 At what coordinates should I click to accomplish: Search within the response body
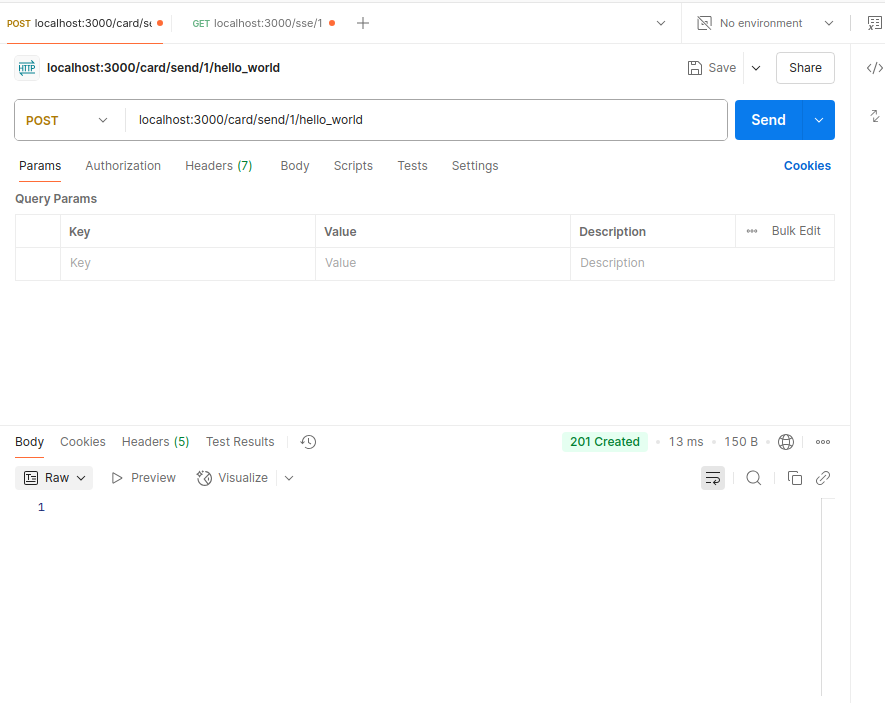(x=753, y=478)
